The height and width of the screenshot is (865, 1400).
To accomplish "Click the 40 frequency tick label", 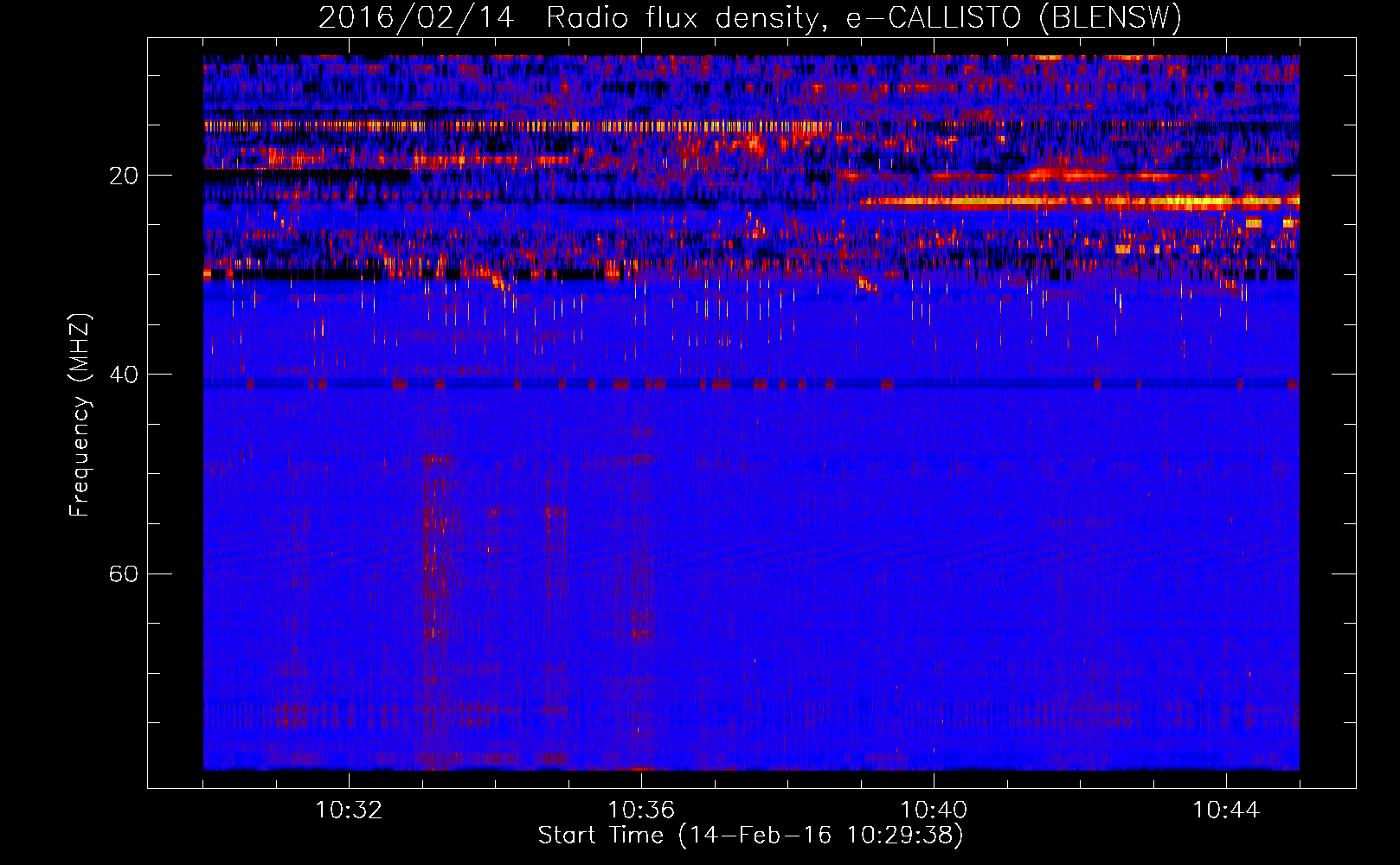I will (x=123, y=375).
